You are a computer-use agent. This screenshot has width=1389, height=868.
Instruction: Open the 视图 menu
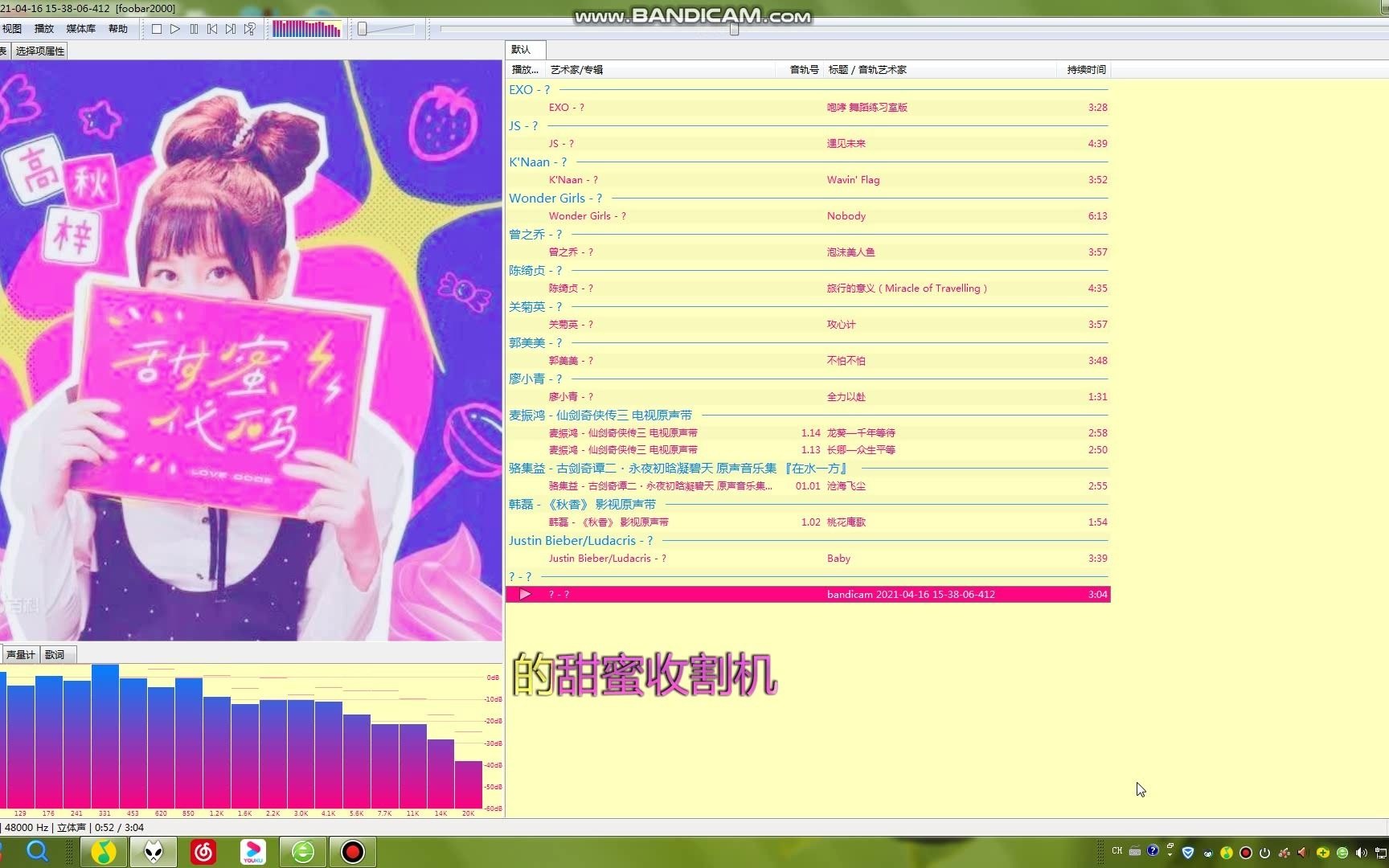12,29
